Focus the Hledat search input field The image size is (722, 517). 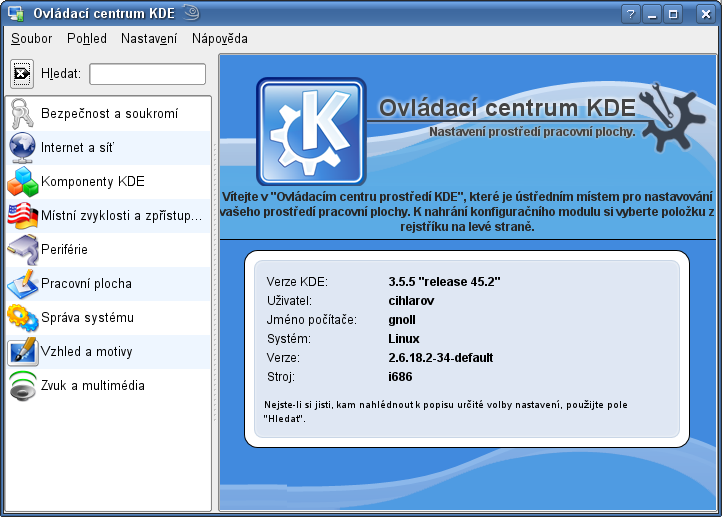click(x=147, y=74)
